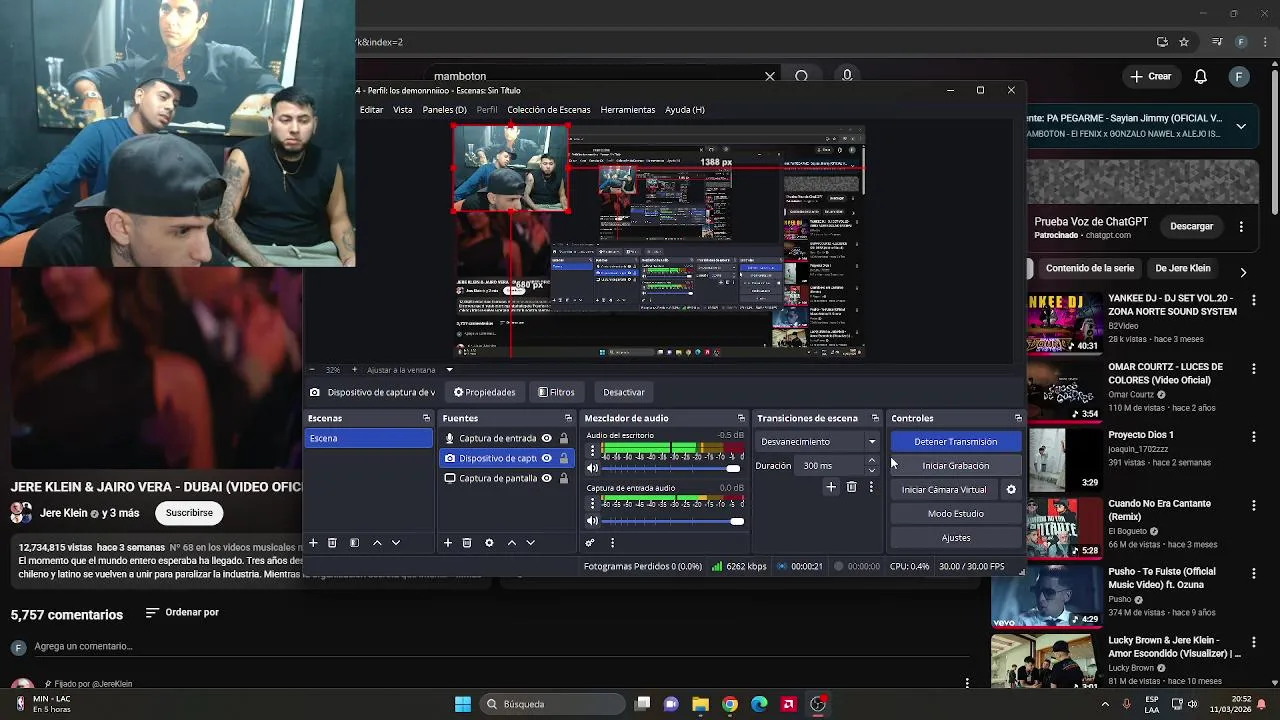Expand the YouTube playlist queue chevron
1280x720 pixels.
pyautogui.click(x=1241, y=126)
